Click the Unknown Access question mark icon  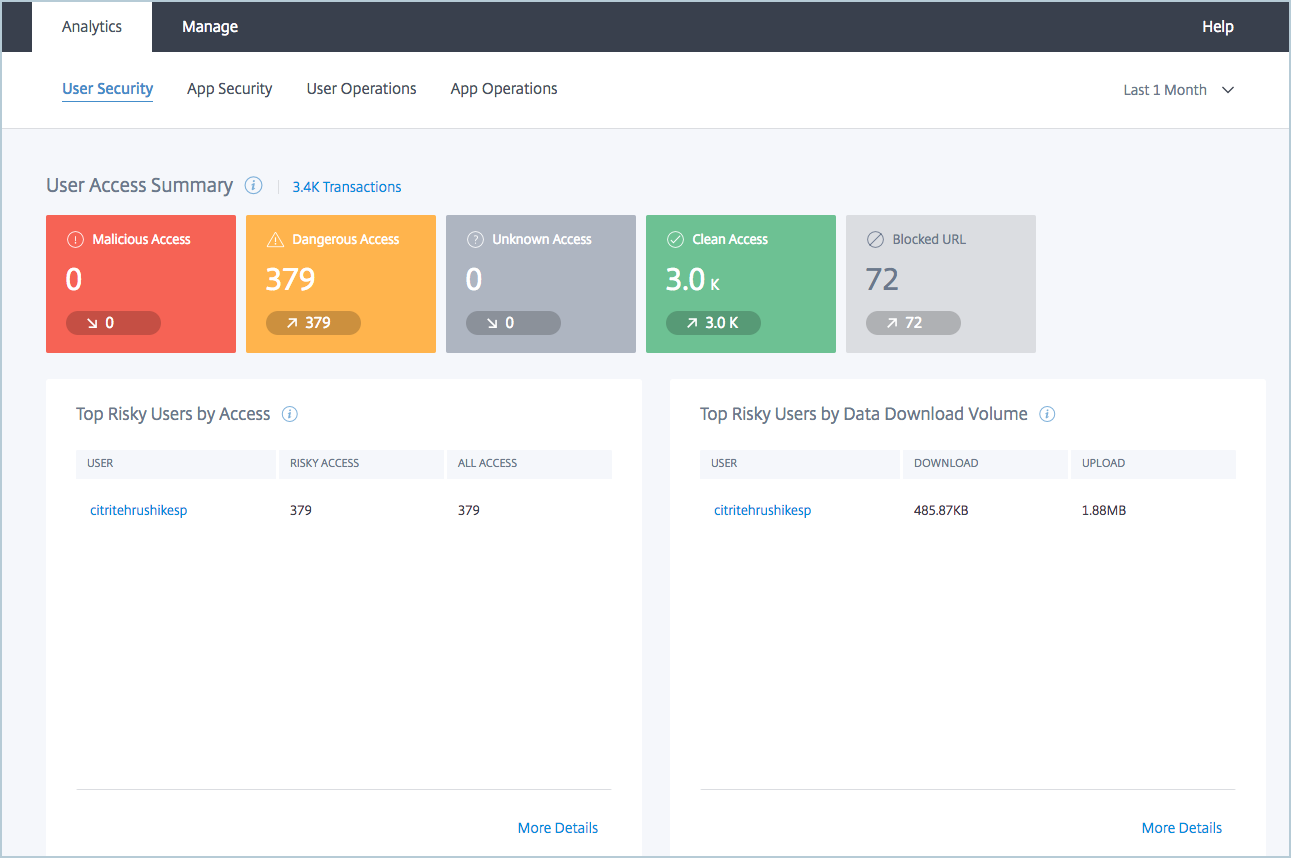click(x=475, y=240)
